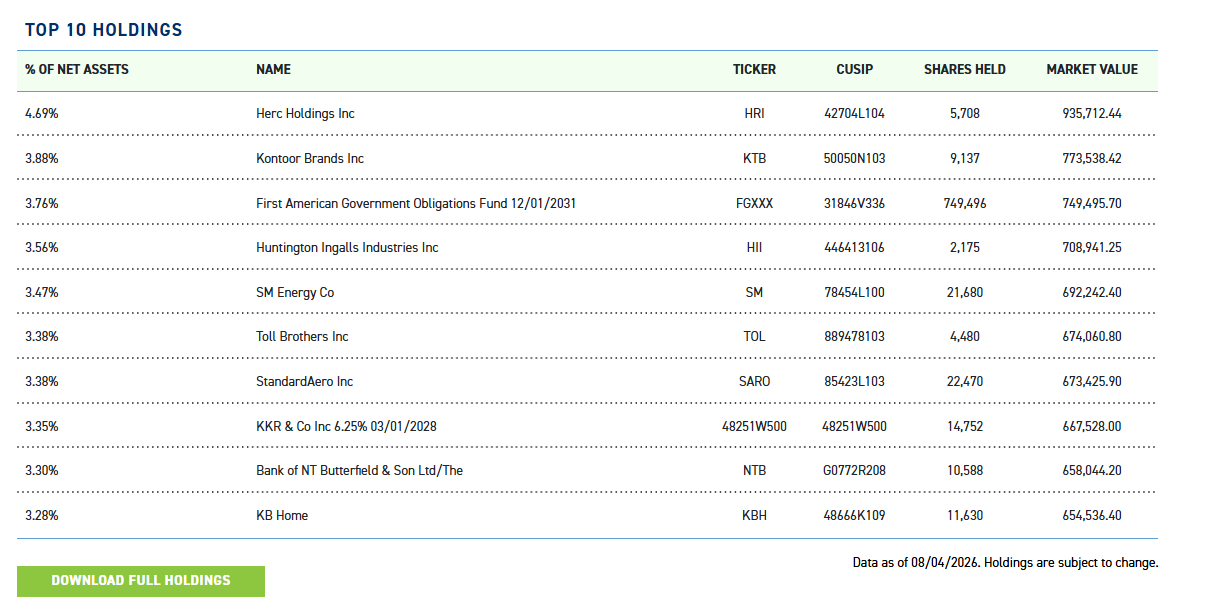The height and width of the screenshot is (603, 1229).
Task: Click Huntington Ingalls Industries Inc name
Action: 347,248
